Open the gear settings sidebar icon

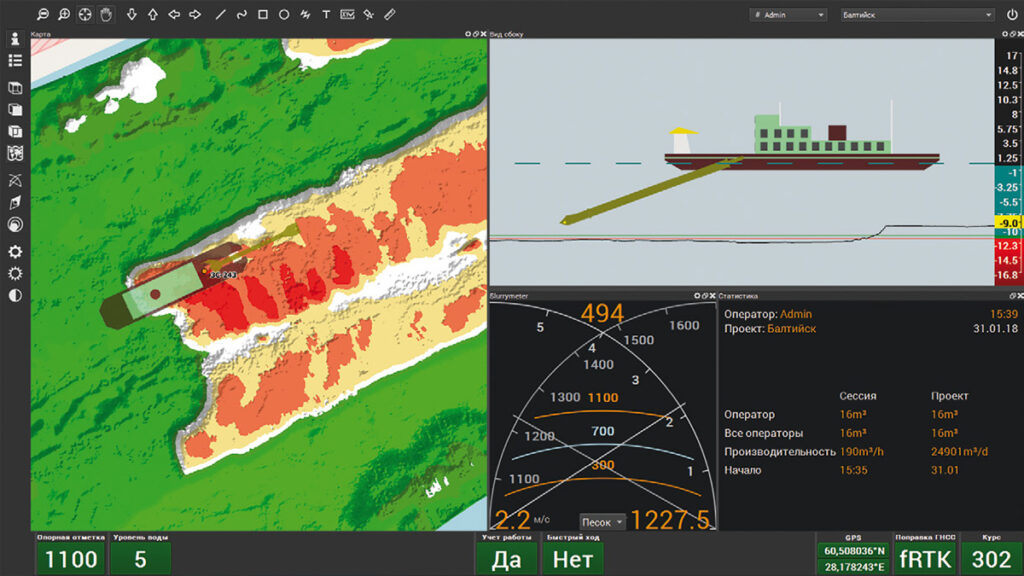(x=15, y=251)
